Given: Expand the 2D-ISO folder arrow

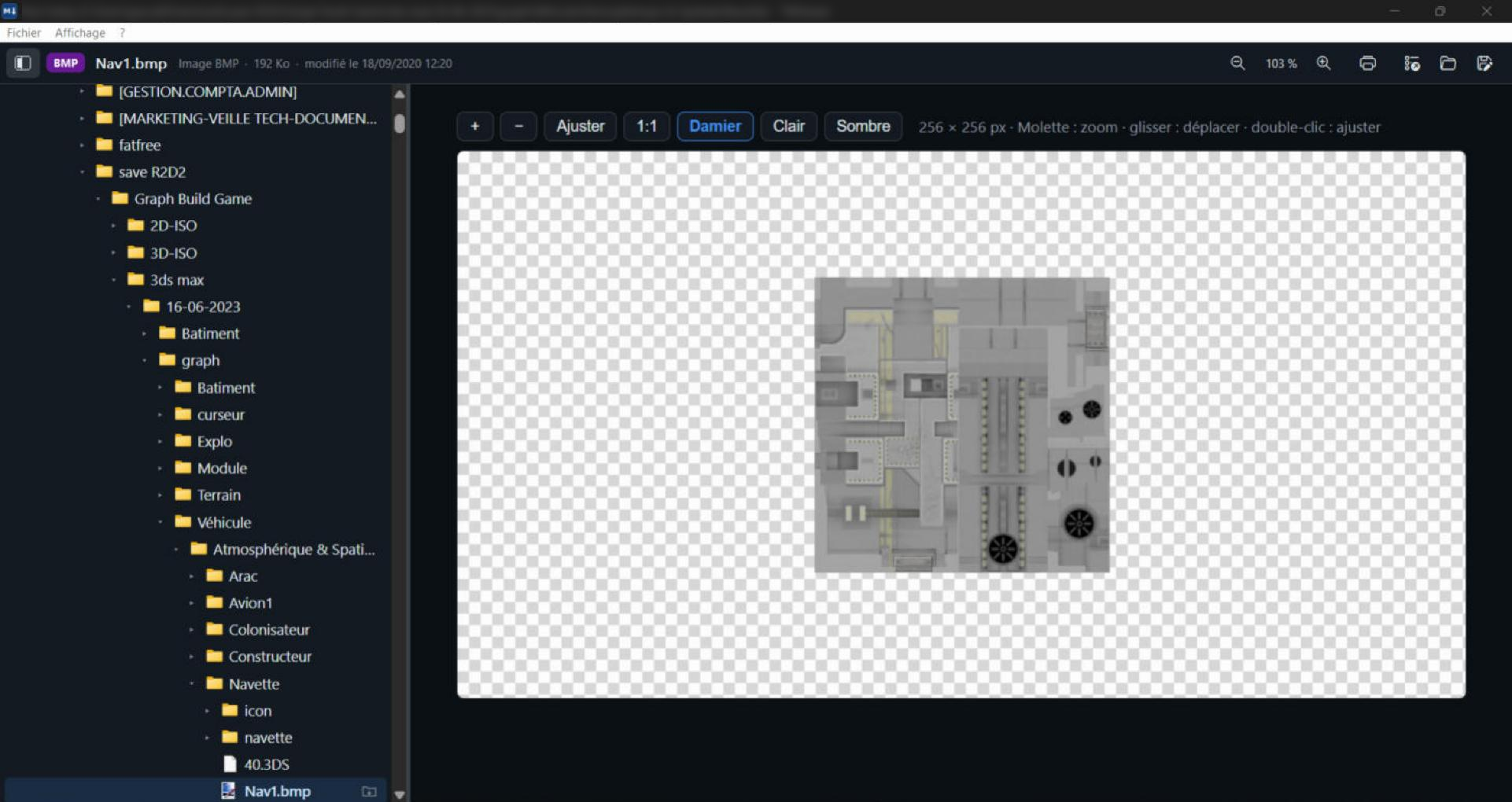Looking at the screenshot, I should click(113, 225).
